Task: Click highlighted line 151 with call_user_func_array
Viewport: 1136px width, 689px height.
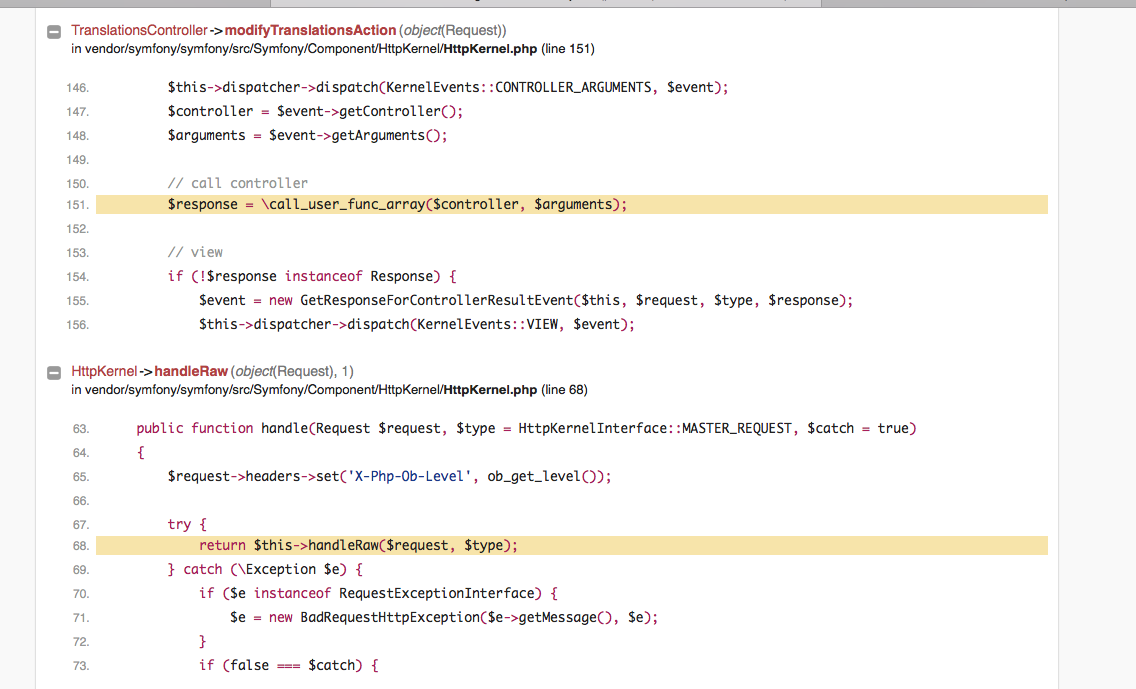Action: (x=572, y=204)
